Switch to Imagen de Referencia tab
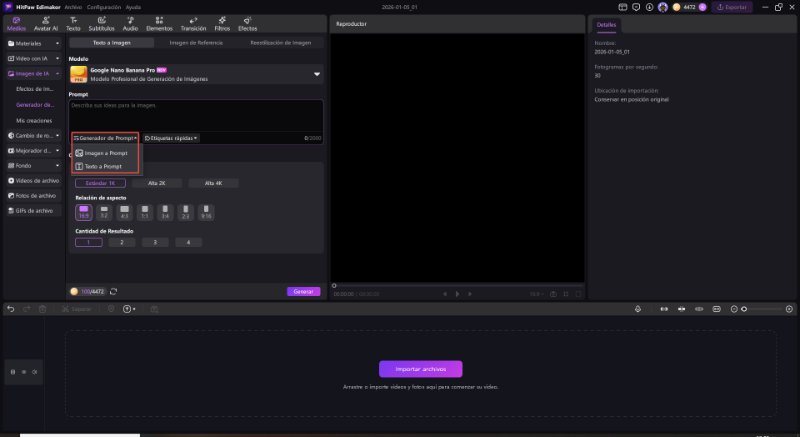 pyautogui.click(x=195, y=43)
